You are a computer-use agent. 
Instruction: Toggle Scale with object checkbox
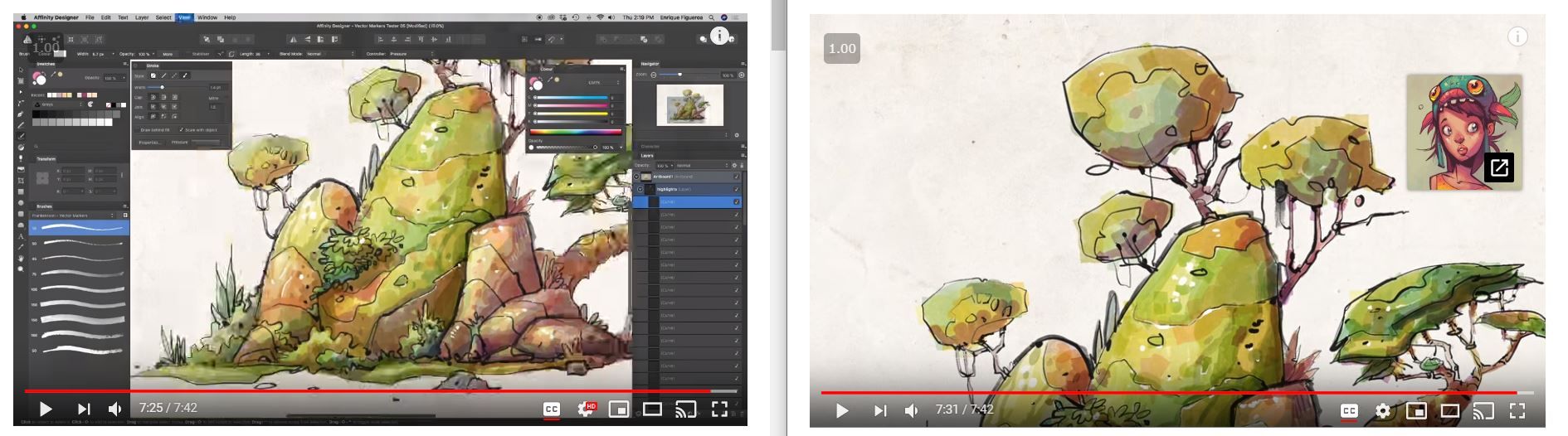click(x=182, y=130)
